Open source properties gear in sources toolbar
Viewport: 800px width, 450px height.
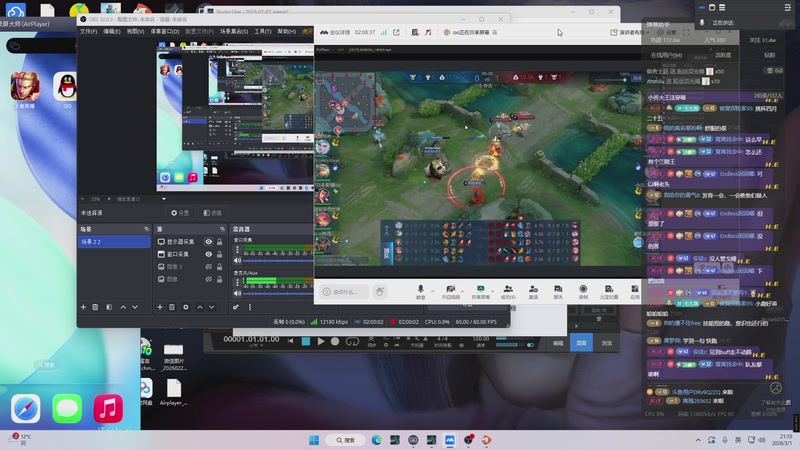click(186, 307)
